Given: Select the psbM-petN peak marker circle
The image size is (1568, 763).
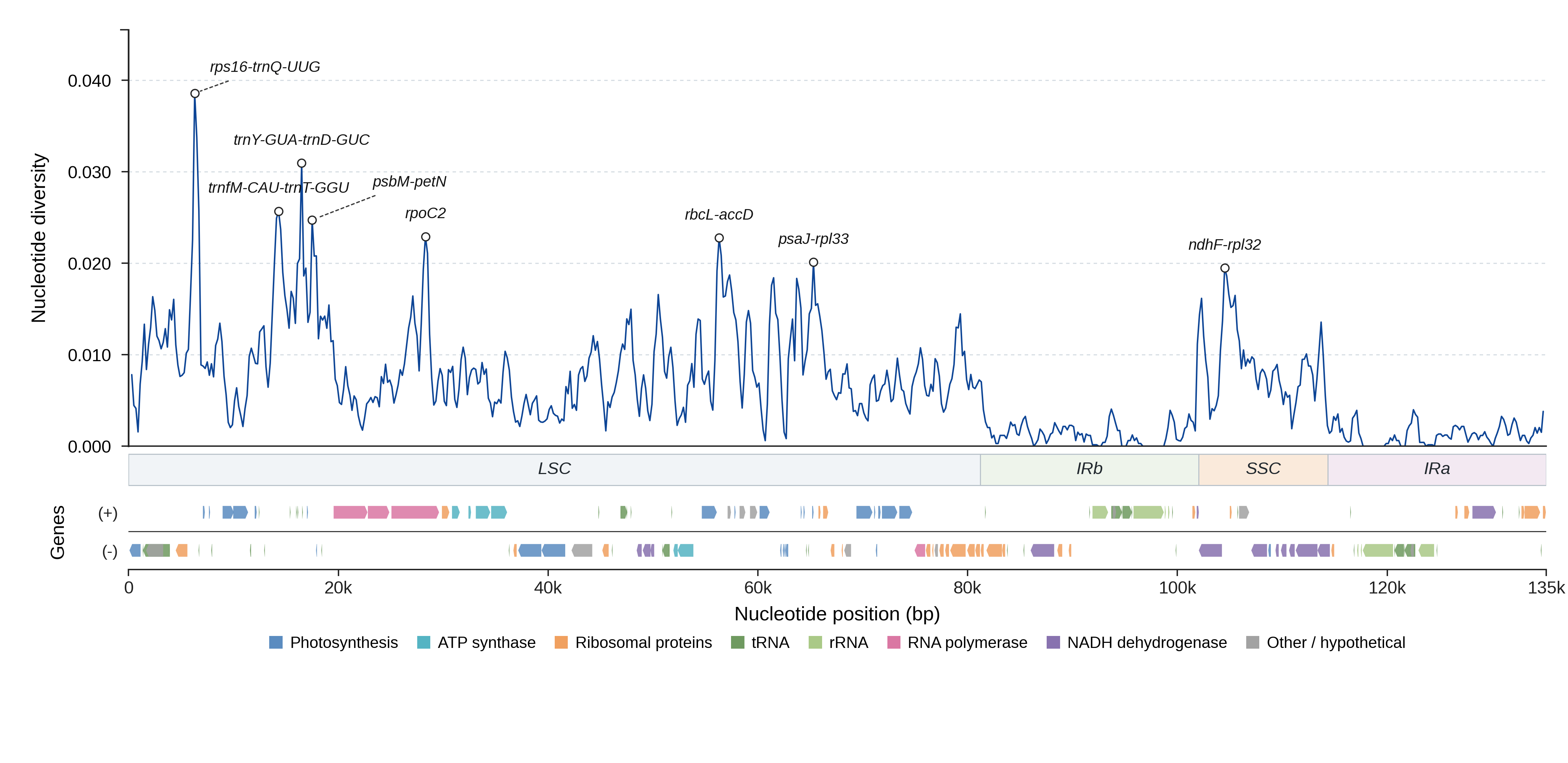Looking at the screenshot, I should tap(312, 220).
